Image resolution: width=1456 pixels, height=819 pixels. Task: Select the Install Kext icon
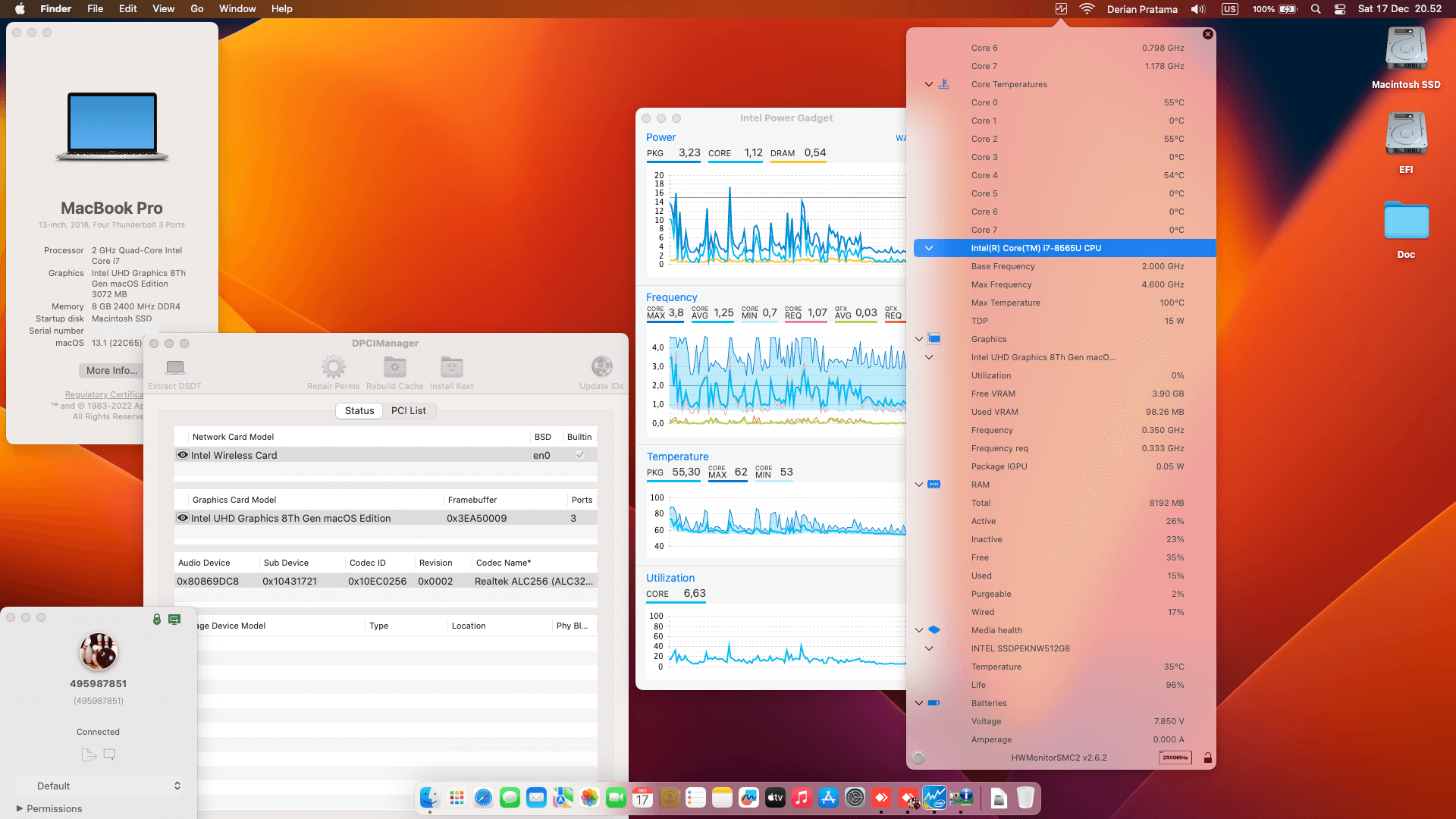pos(451,369)
